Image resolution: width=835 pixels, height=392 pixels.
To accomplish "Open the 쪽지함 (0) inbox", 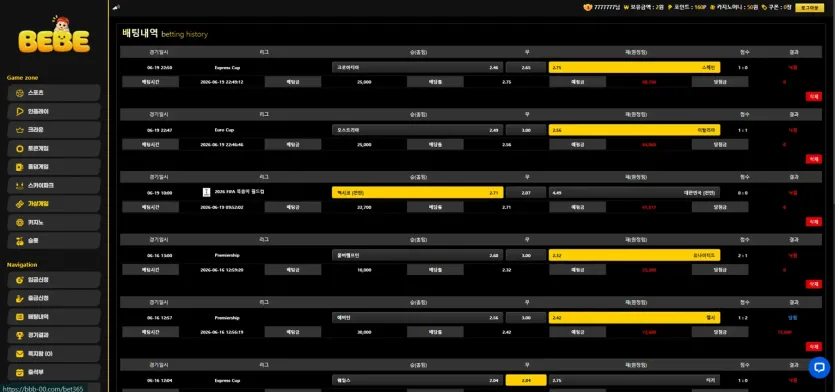I will tap(54, 354).
